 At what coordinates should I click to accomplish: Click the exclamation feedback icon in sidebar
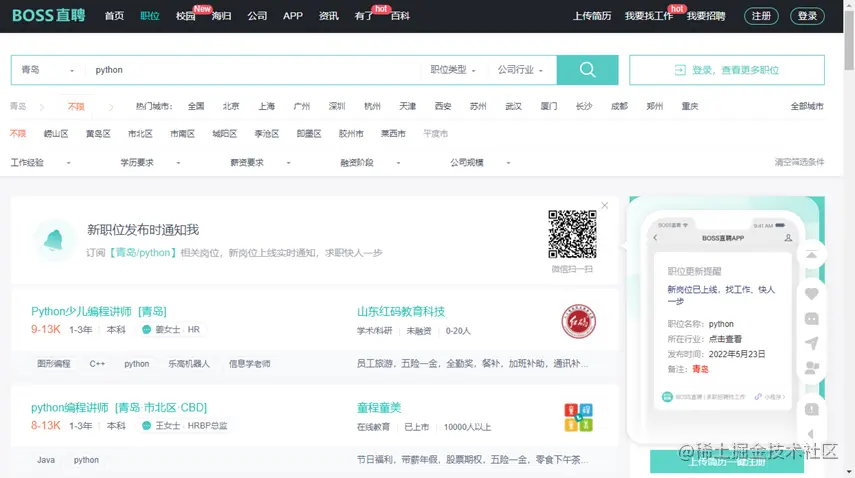[811, 409]
